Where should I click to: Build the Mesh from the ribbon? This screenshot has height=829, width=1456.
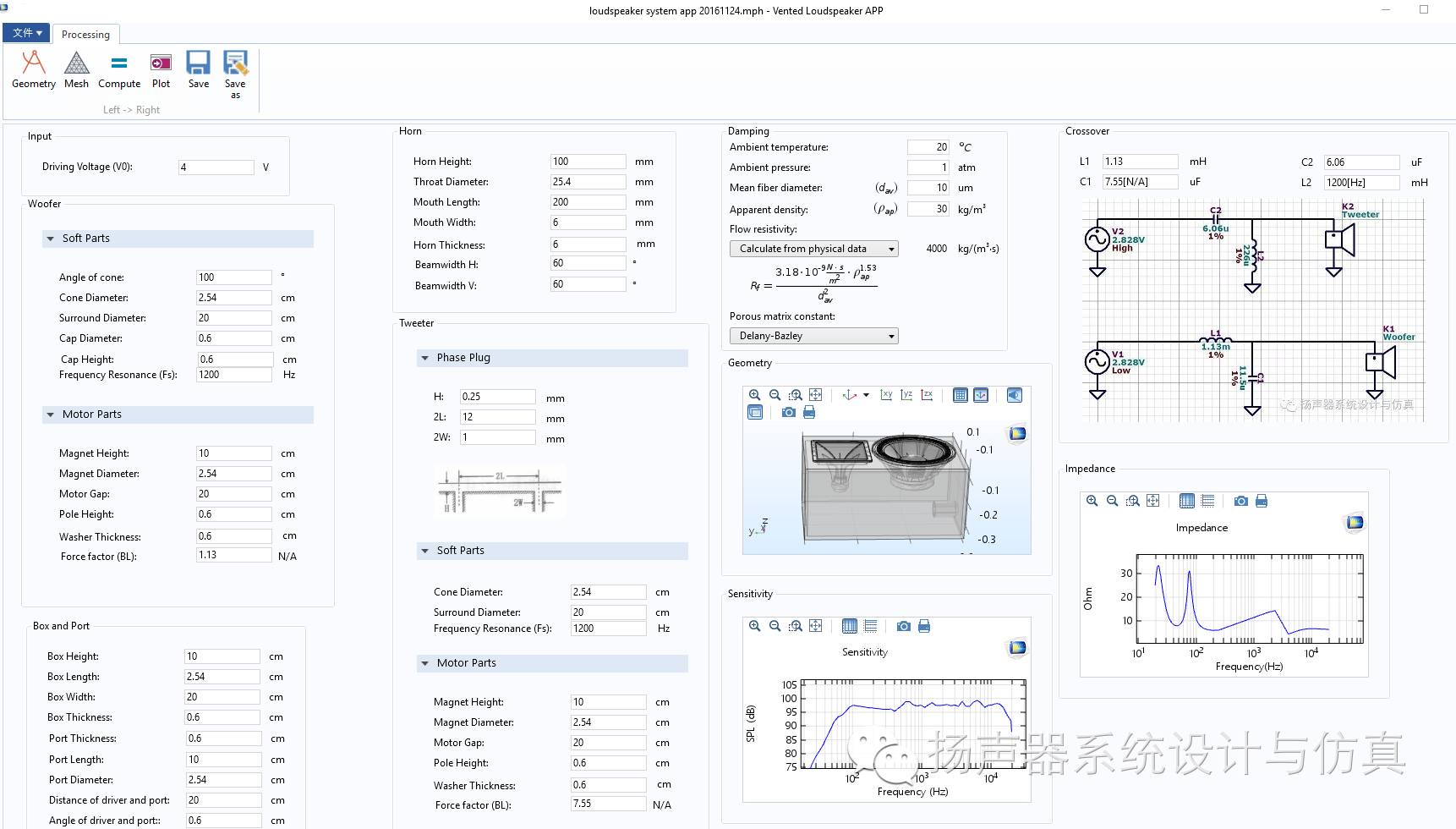point(76,69)
